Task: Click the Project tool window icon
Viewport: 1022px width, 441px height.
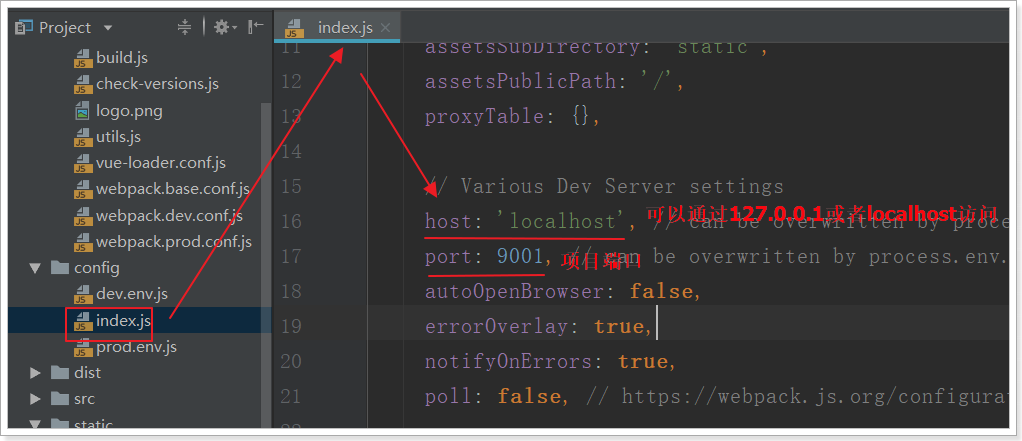Action: click(x=24, y=27)
